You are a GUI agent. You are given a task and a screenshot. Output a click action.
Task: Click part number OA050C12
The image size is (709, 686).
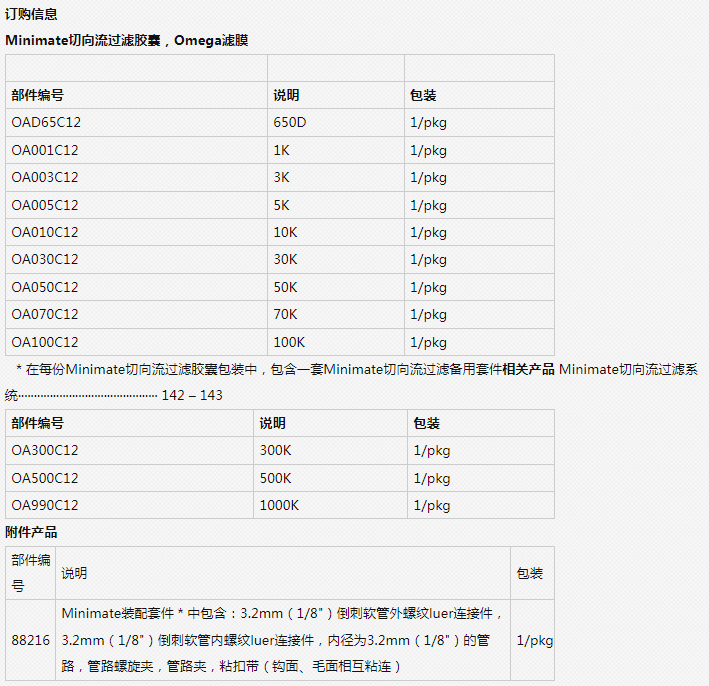pyautogui.click(x=45, y=287)
